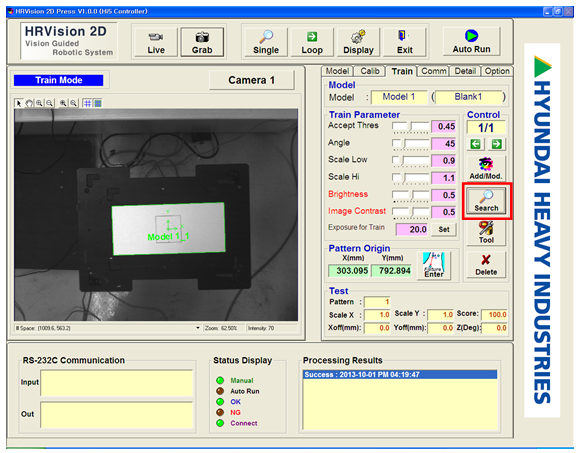
Task: Start the Live camera feed
Action: 156,43
